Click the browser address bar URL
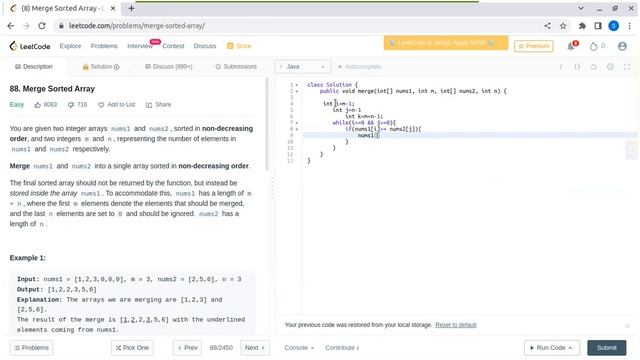Image resolution: width=640 pixels, height=360 pixels. coord(137,26)
